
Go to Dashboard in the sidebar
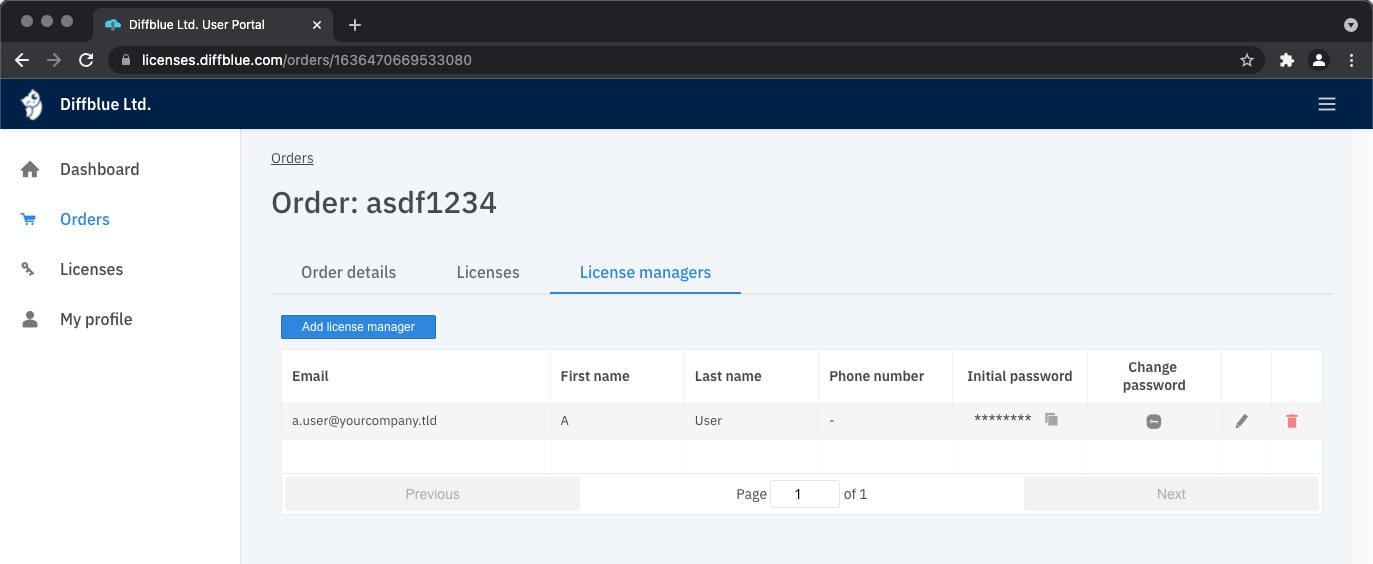(99, 169)
